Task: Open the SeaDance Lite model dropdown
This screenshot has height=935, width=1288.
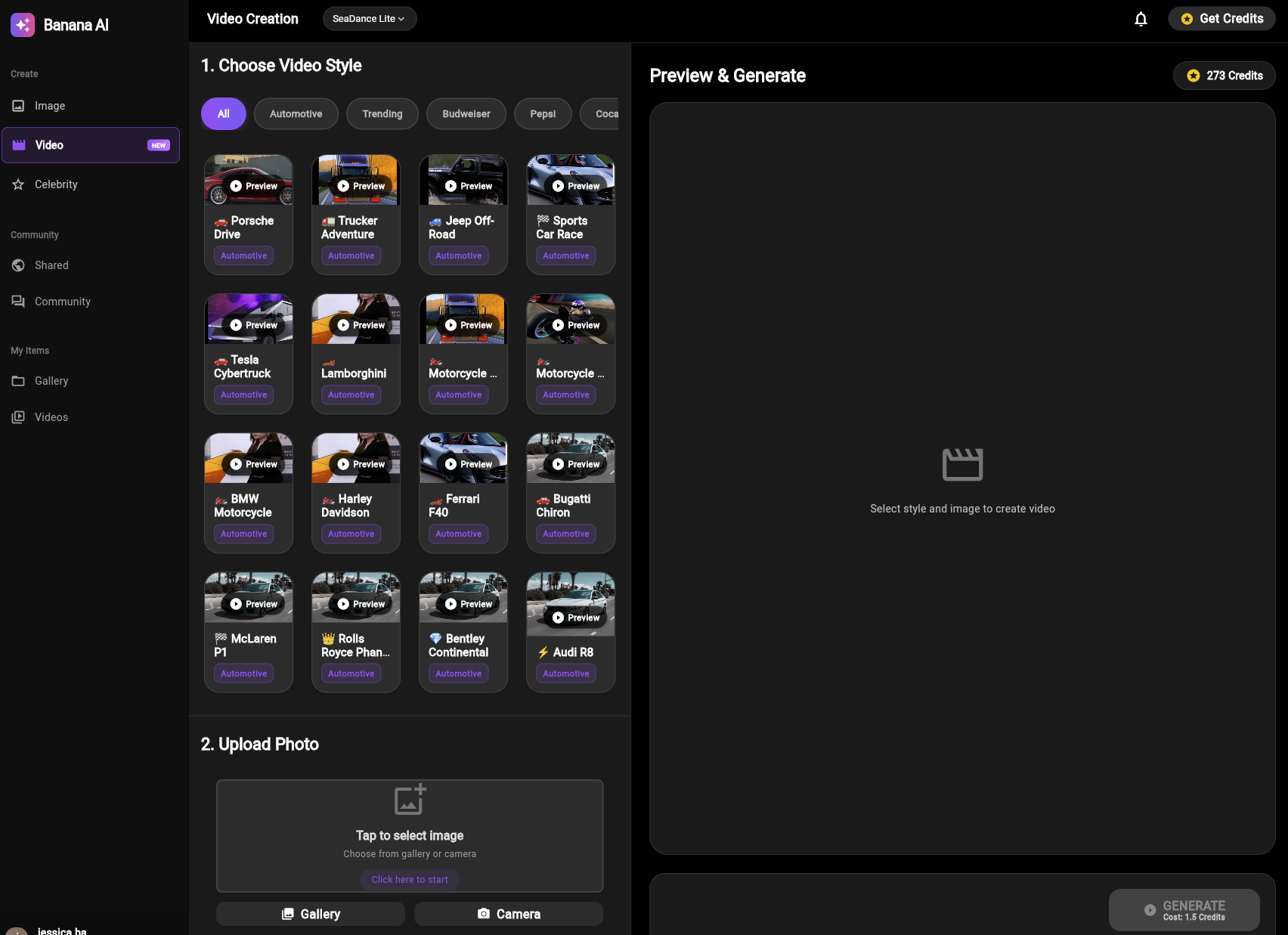Action: (370, 19)
